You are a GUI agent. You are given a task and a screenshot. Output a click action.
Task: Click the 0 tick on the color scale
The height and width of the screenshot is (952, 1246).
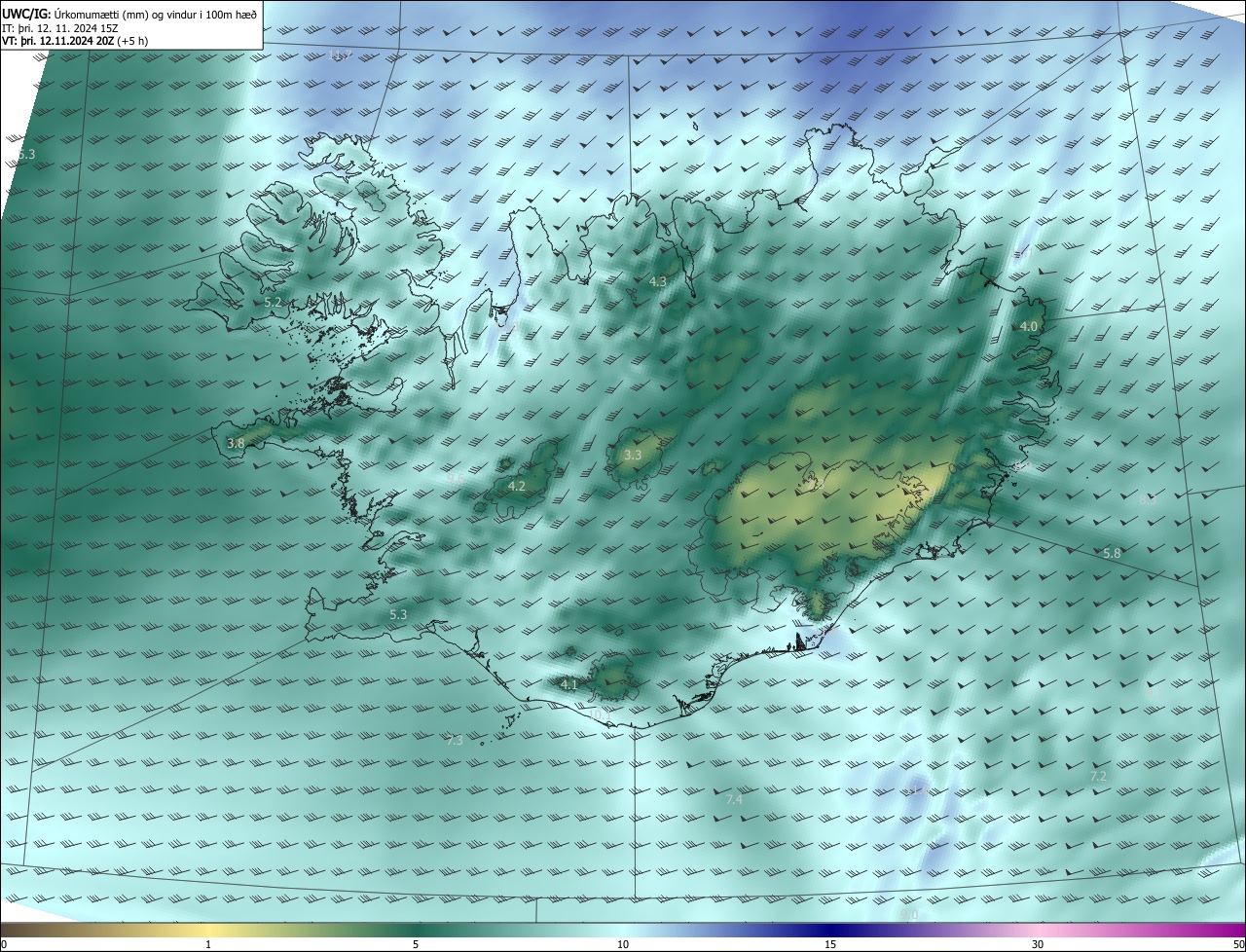3,944
